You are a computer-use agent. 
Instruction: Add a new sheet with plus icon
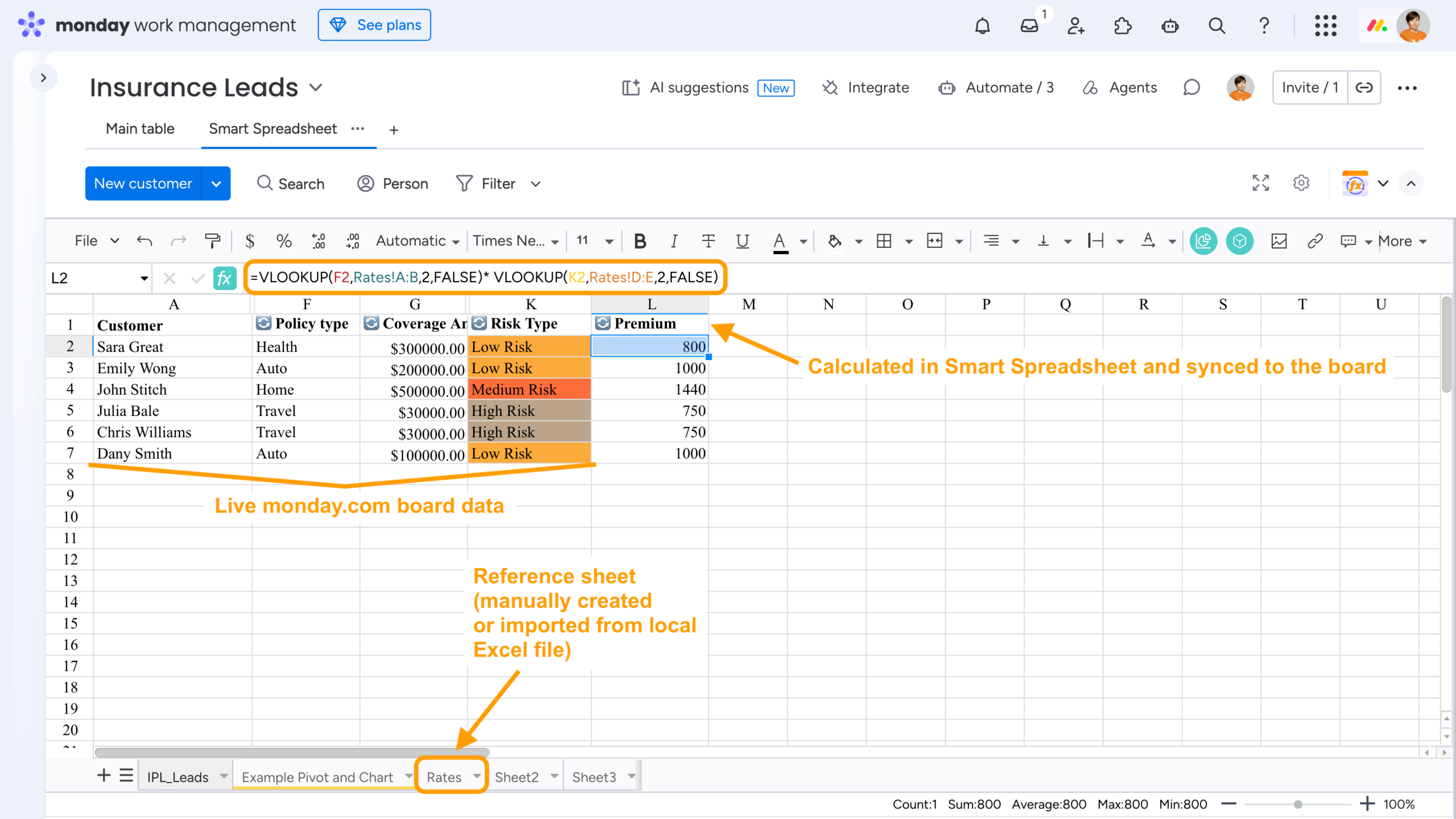tap(104, 775)
